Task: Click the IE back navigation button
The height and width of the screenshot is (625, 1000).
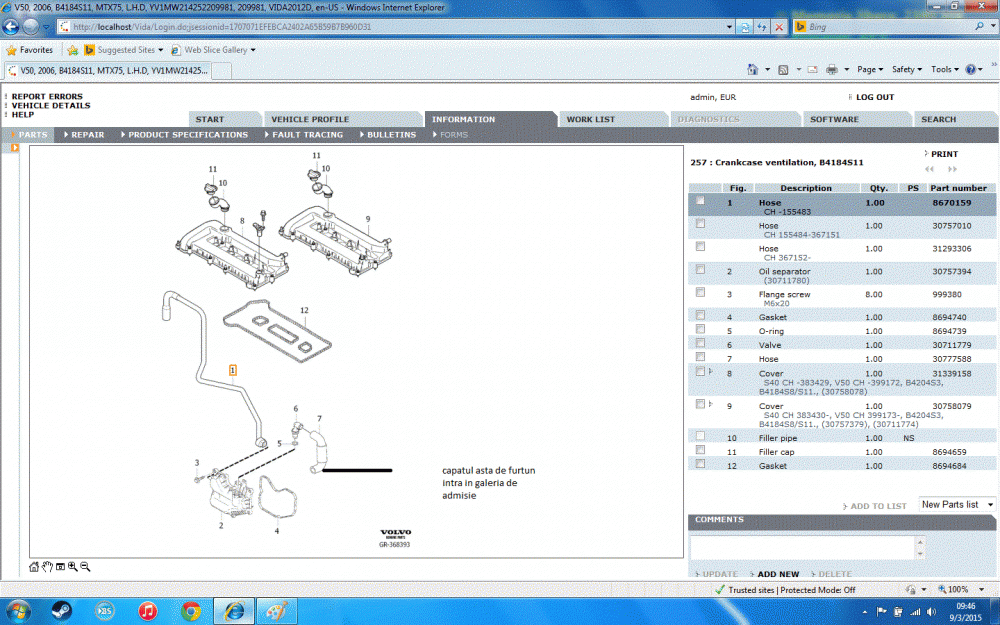Action: coord(11,27)
